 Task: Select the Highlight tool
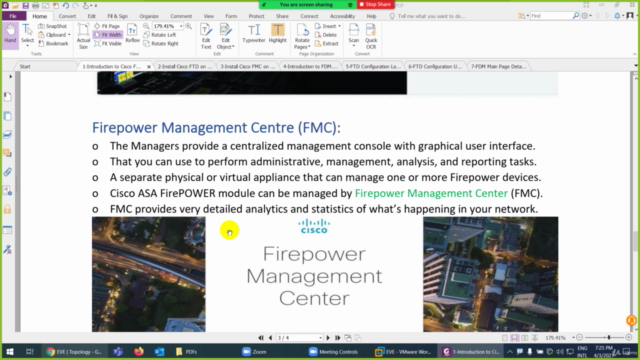coord(278,33)
